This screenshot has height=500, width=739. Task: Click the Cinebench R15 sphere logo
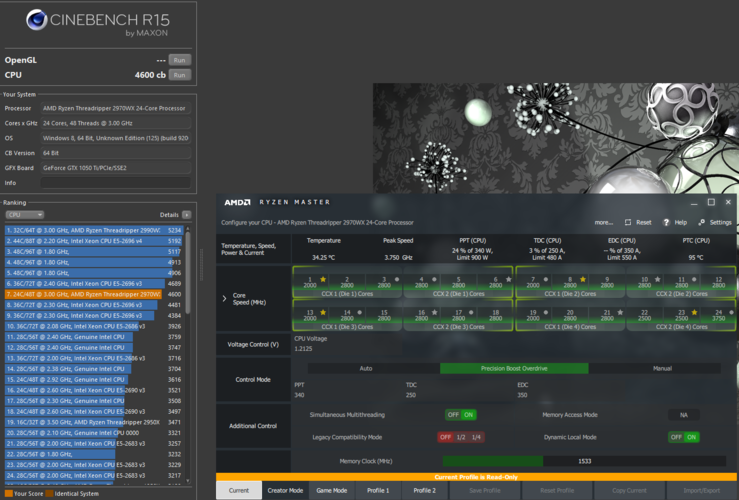(x=36, y=20)
